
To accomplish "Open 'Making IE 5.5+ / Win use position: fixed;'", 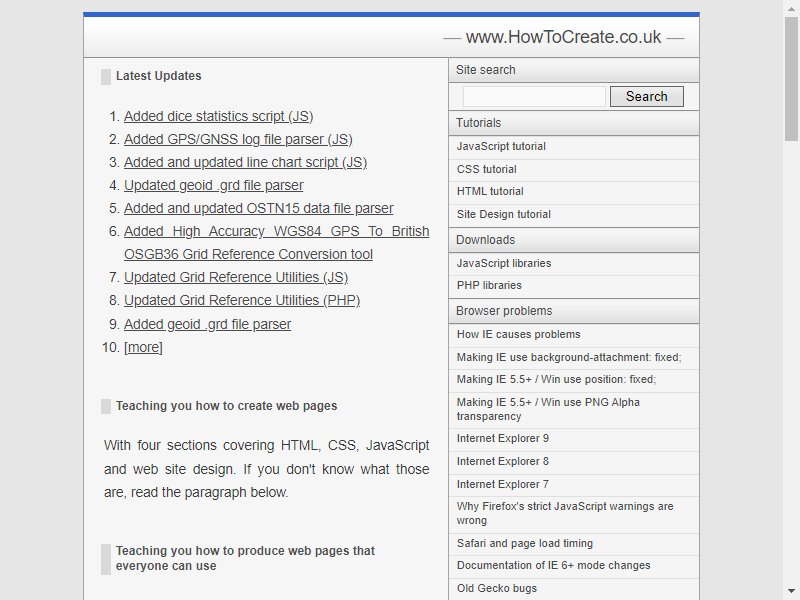I will tap(574, 379).
